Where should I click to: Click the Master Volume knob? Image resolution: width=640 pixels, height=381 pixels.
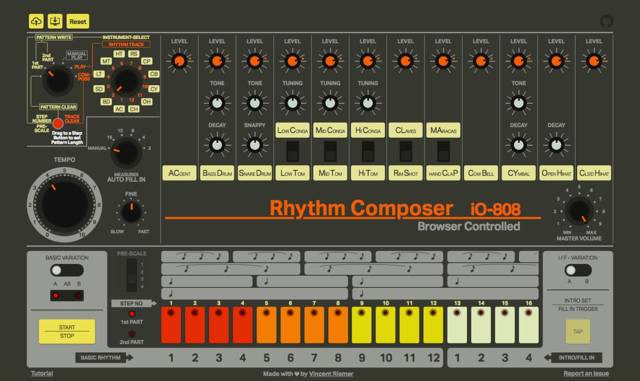tap(579, 211)
